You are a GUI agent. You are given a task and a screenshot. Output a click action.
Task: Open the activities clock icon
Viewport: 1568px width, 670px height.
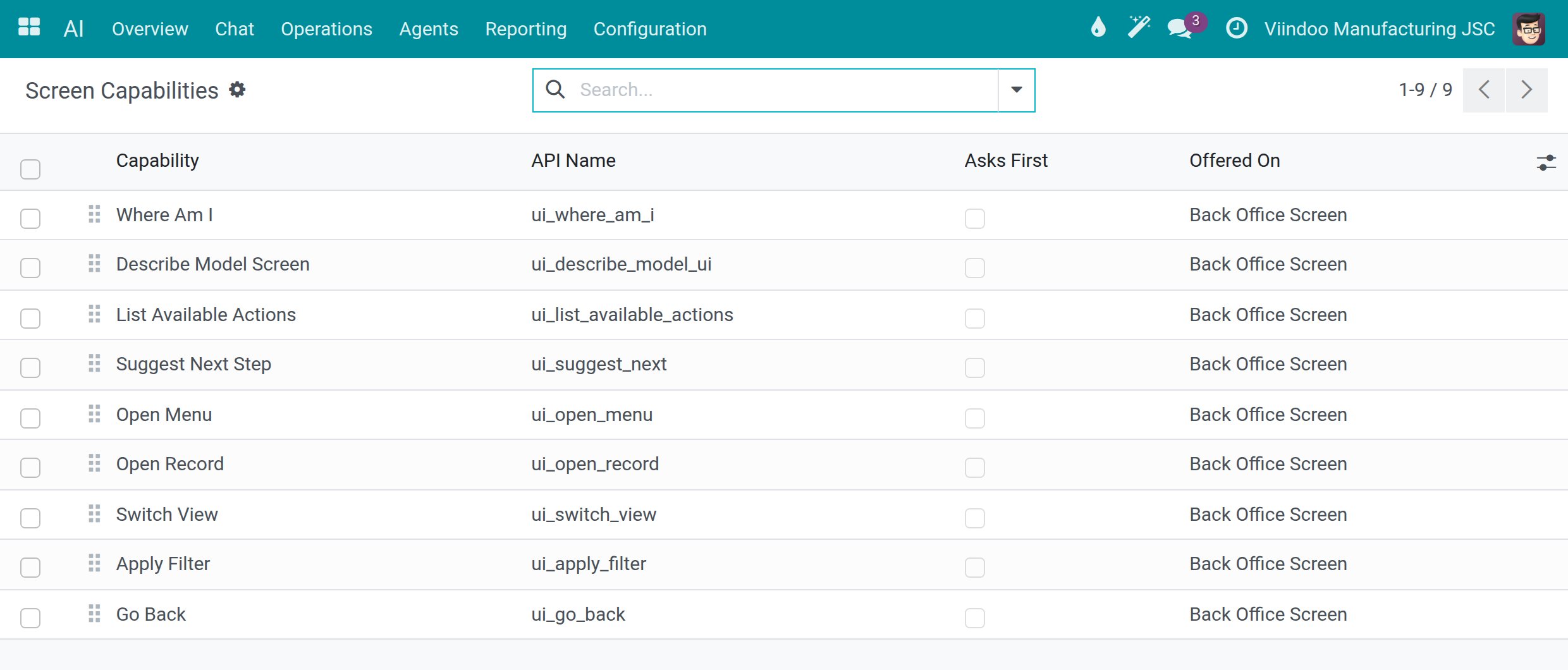point(1236,28)
